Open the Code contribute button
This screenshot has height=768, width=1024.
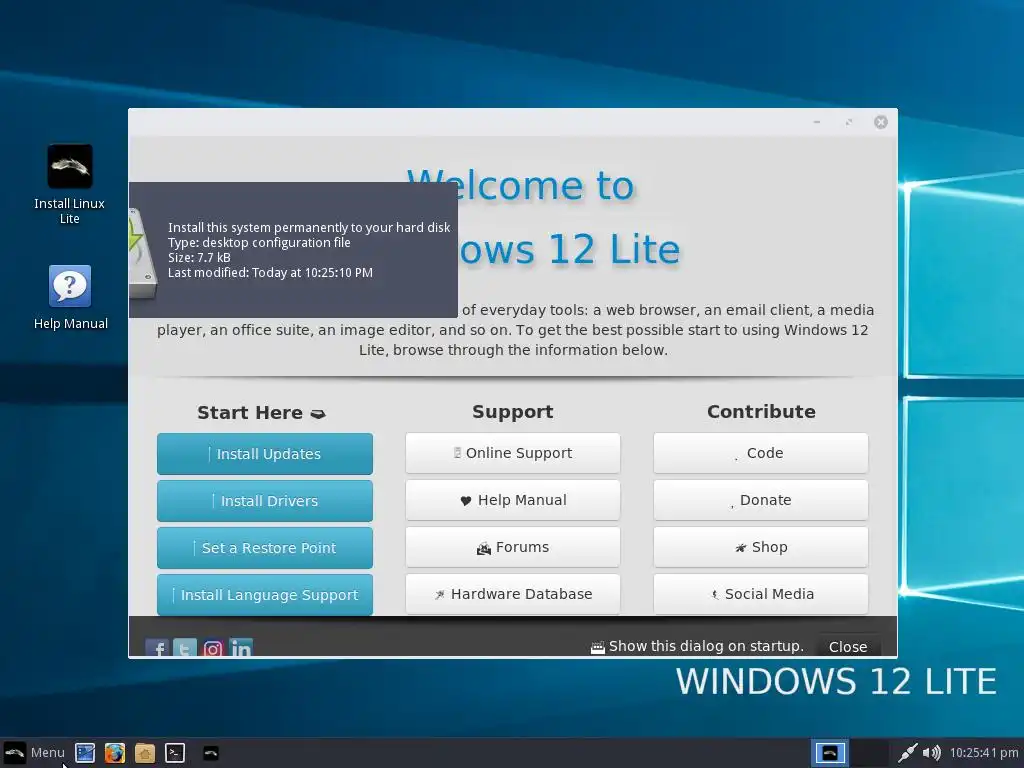coord(761,453)
